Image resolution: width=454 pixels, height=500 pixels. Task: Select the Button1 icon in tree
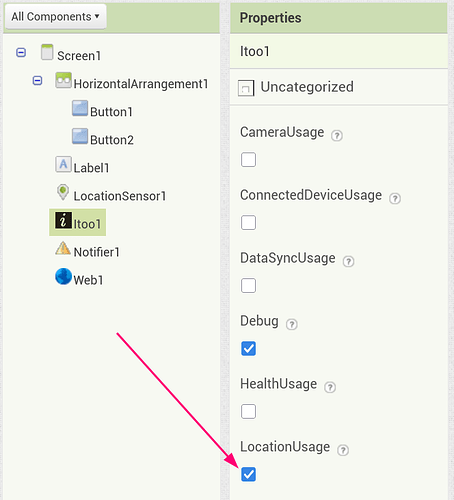pyautogui.click(x=80, y=108)
